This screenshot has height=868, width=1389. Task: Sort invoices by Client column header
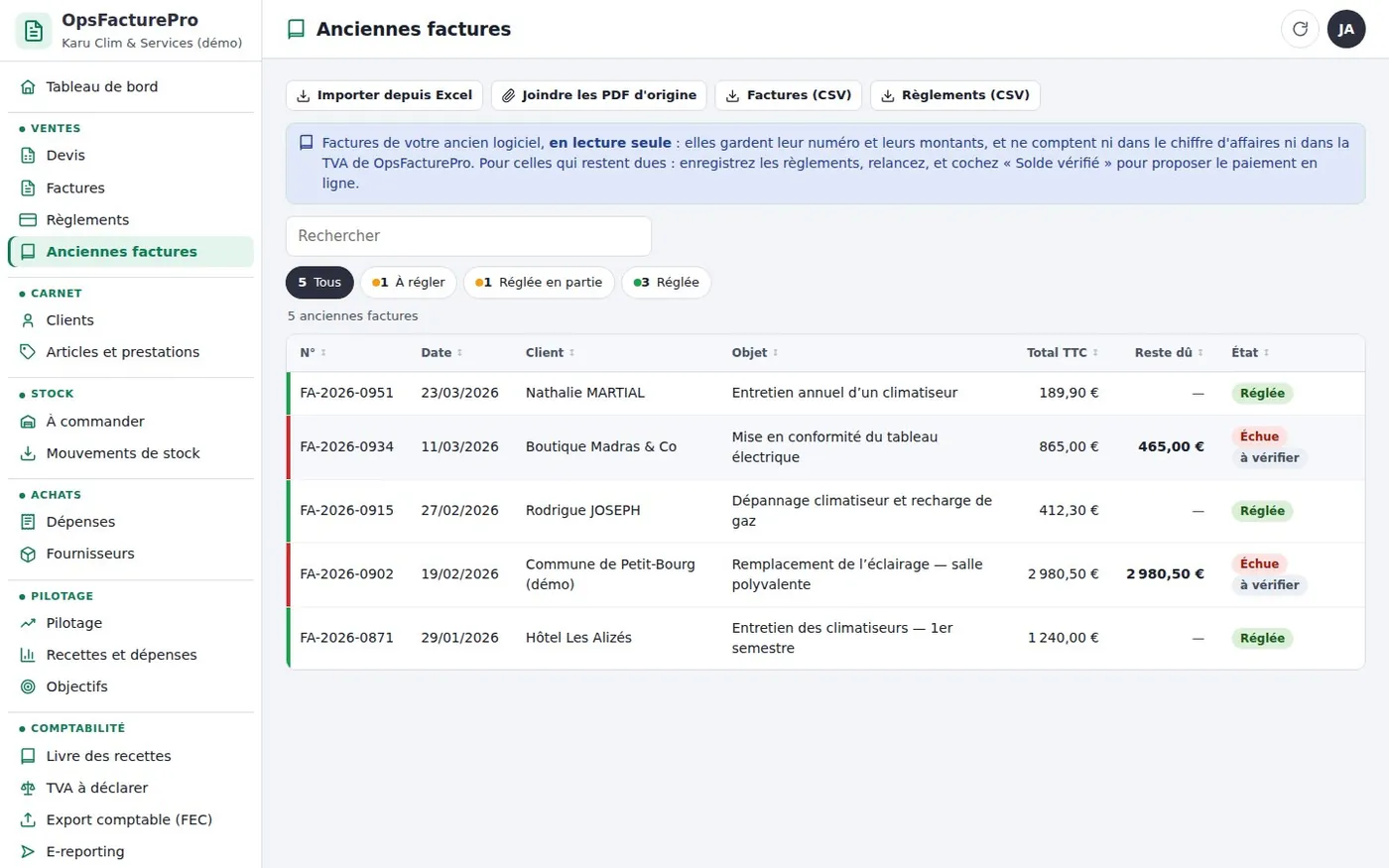tap(550, 352)
